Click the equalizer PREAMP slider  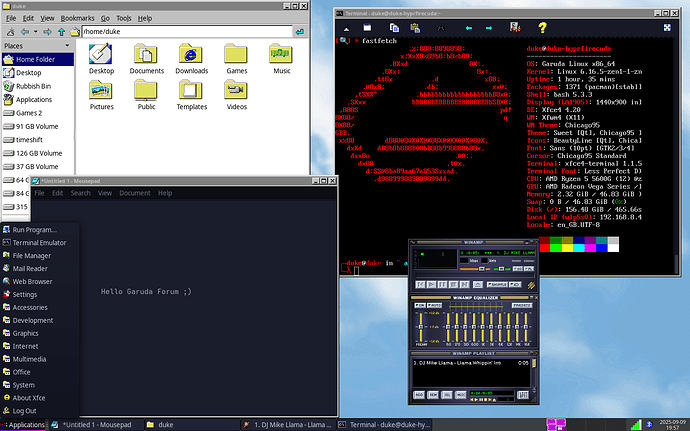[x=420, y=325]
